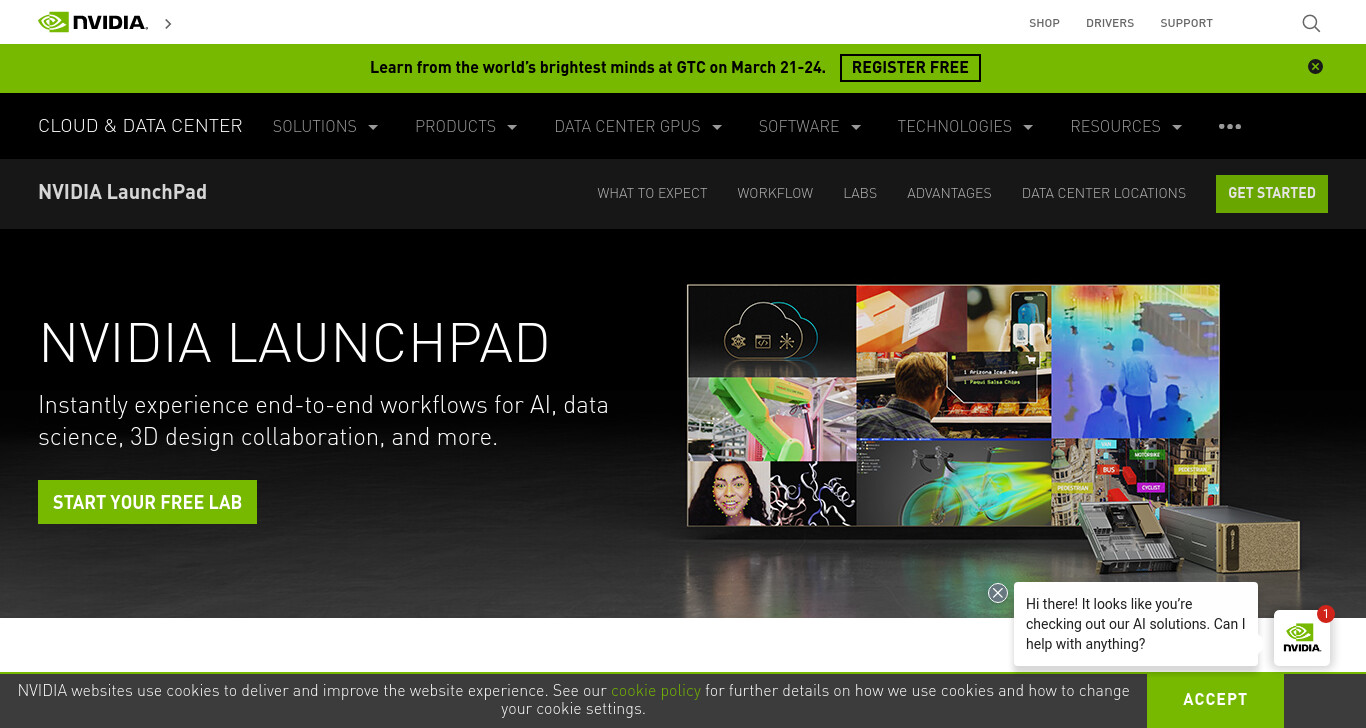Go to Shop

(x=1044, y=23)
